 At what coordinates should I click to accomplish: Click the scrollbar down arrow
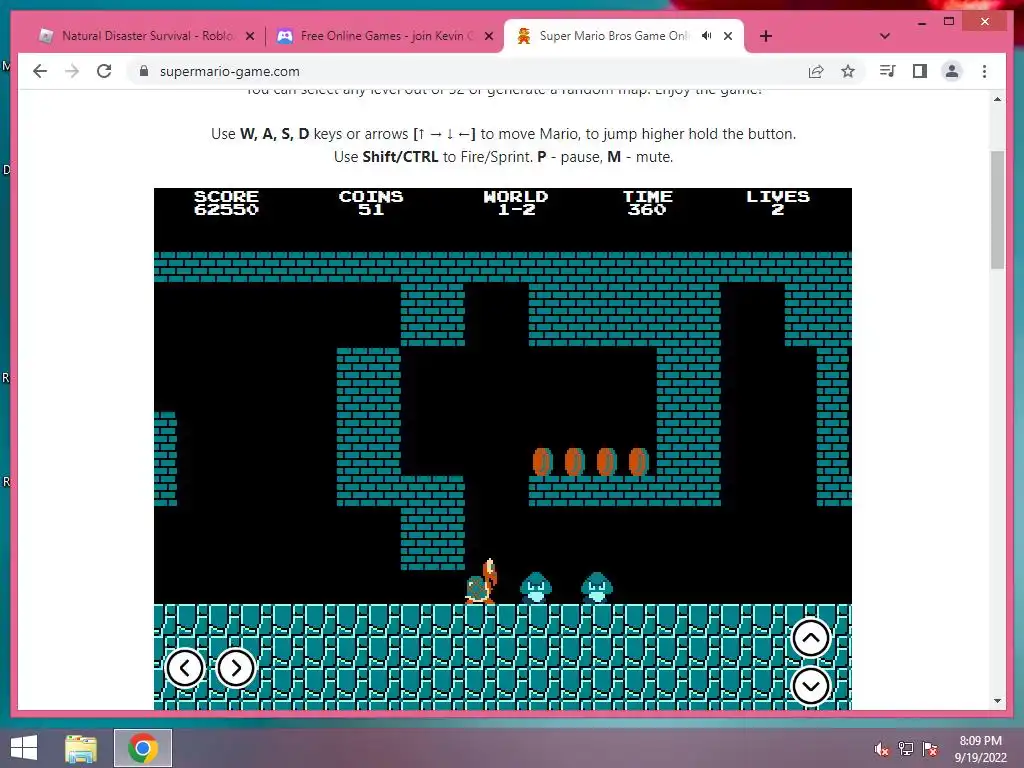point(997,701)
